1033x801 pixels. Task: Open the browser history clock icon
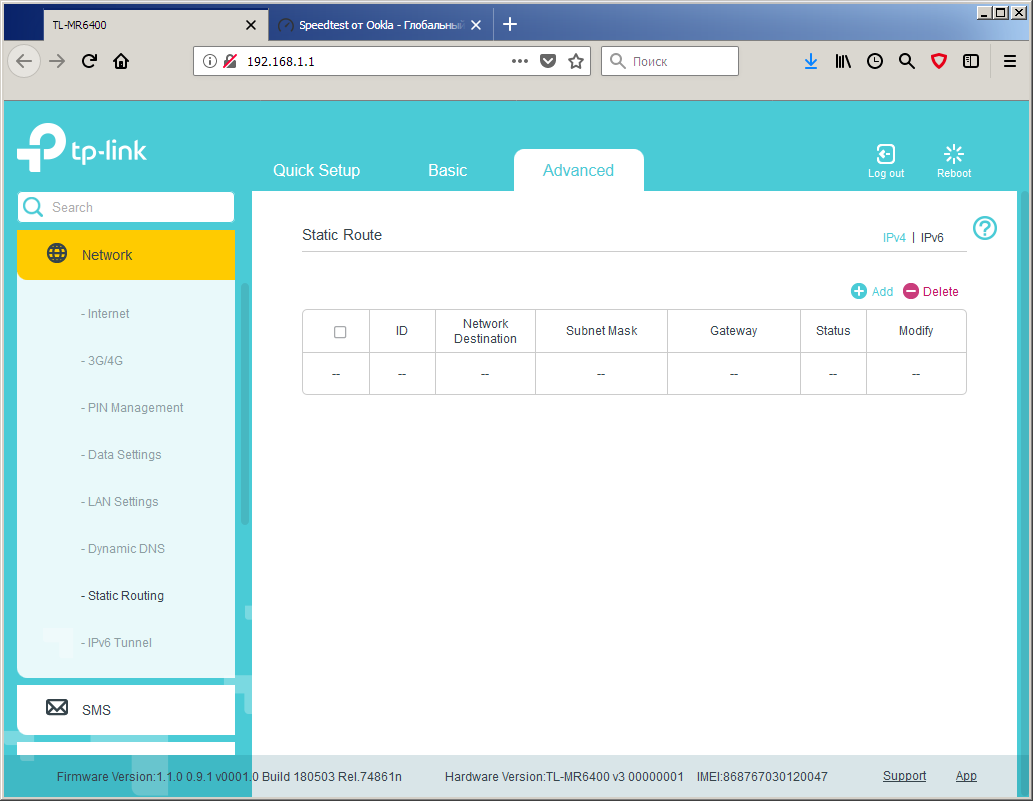pos(874,61)
